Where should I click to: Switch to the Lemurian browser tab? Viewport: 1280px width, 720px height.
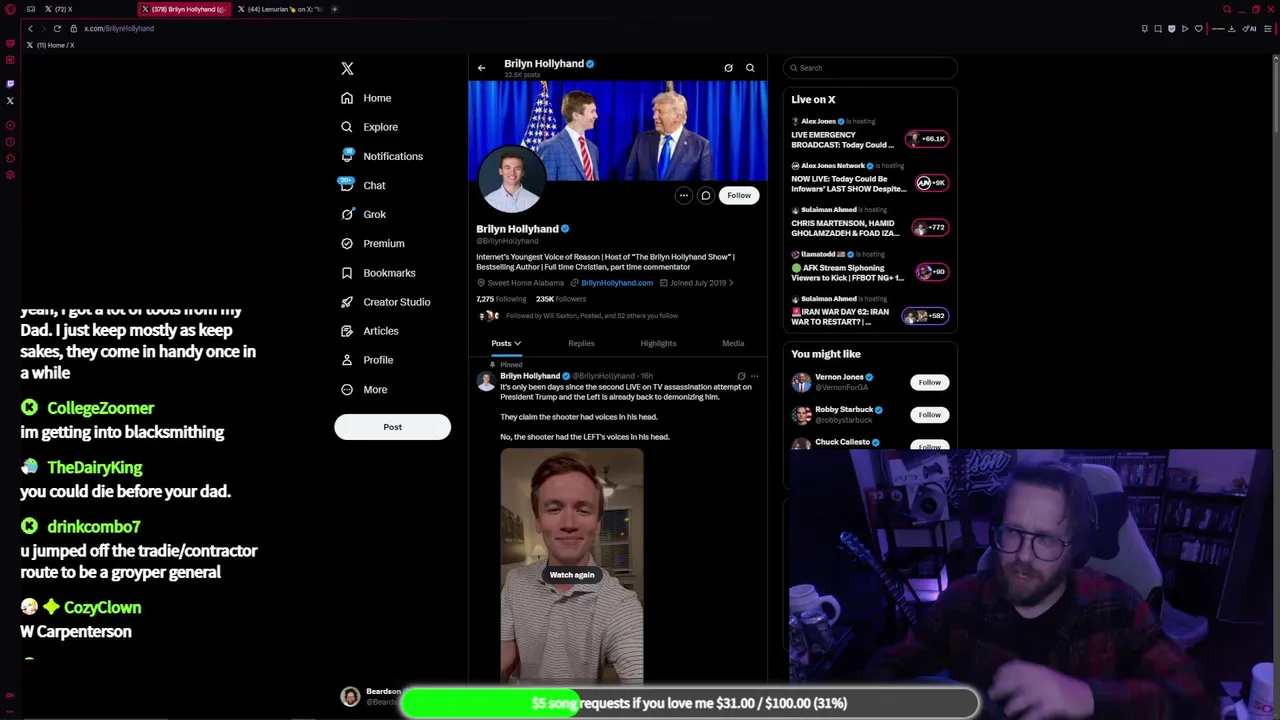tap(280, 9)
